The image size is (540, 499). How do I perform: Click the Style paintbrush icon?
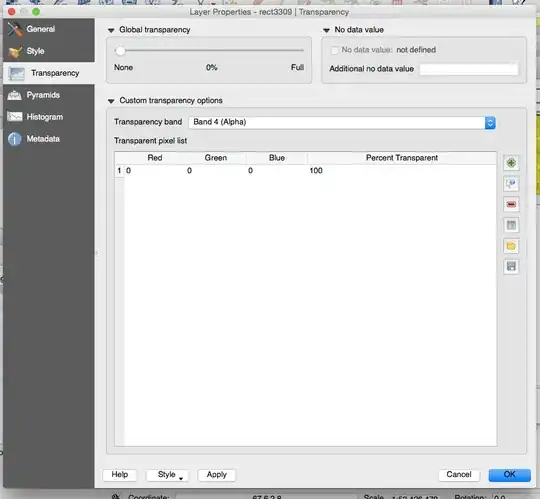click(15, 52)
